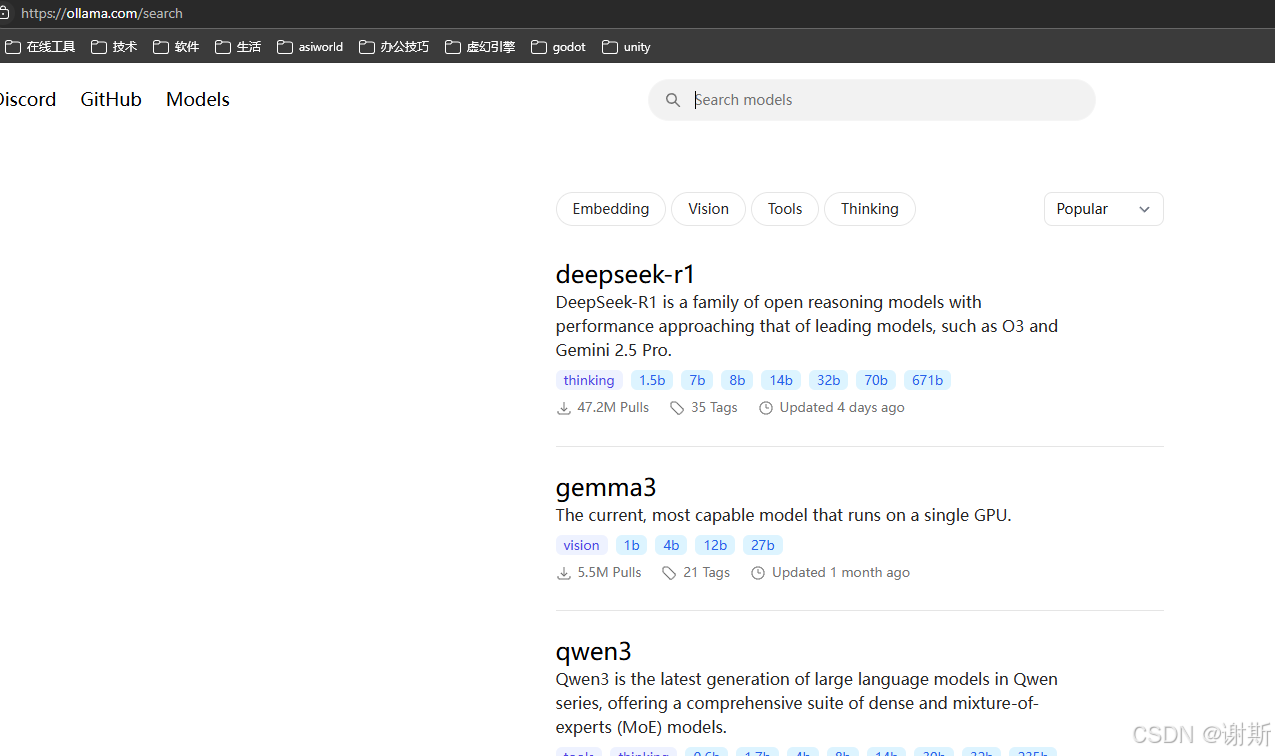Click the "35 Tags" text
The height and width of the screenshot is (756, 1275).
pos(714,408)
